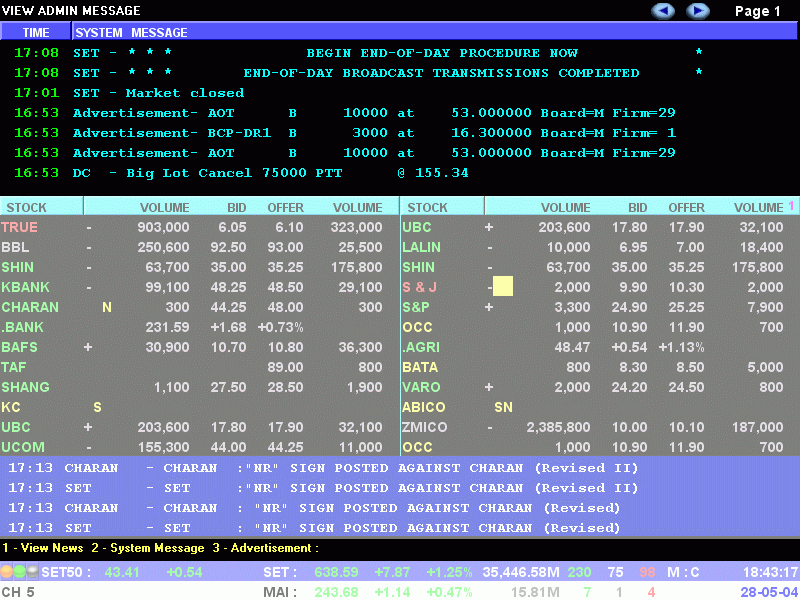Click the SN flag next to ABICO

[x=504, y=407]
